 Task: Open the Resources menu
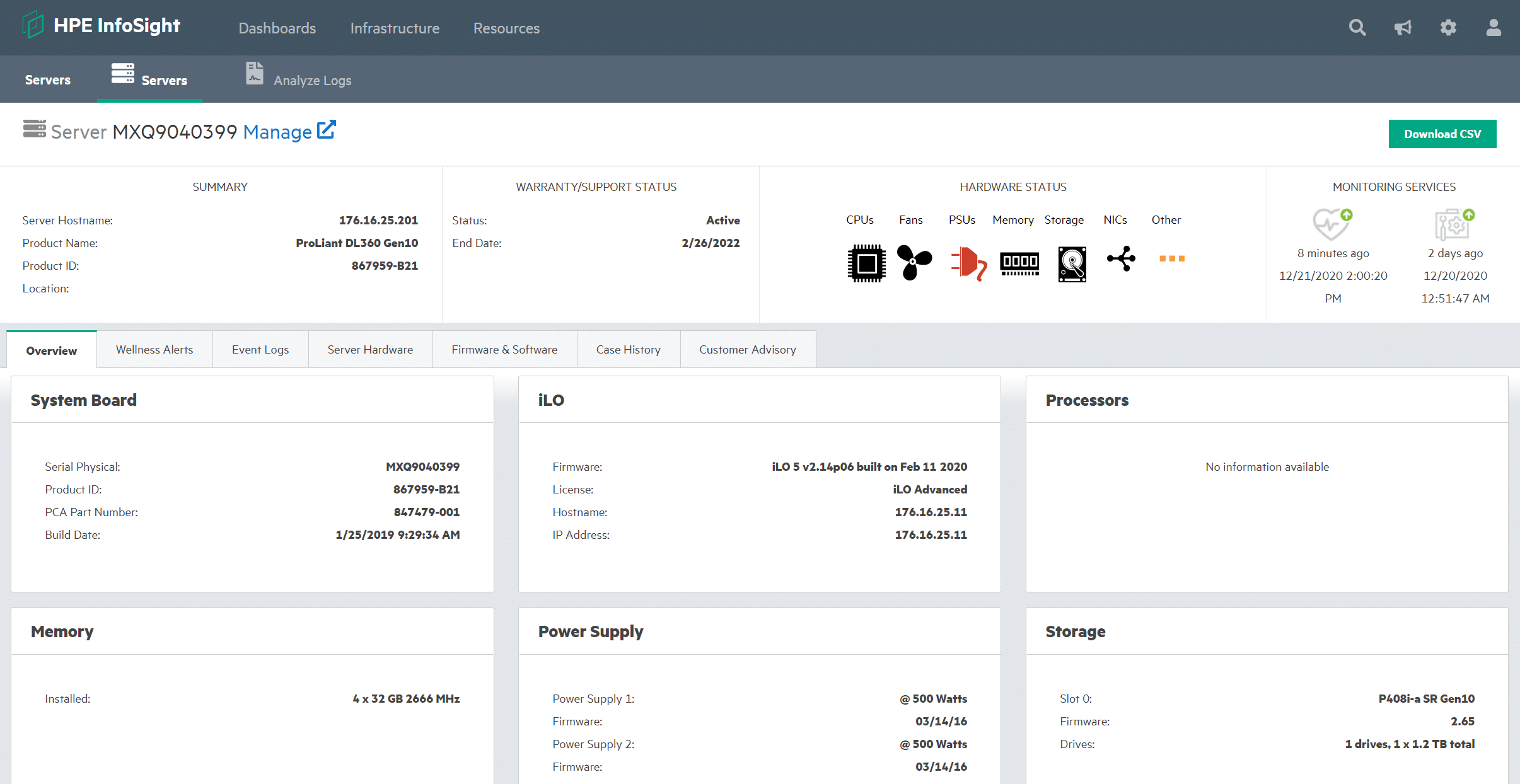click(506, 28)
